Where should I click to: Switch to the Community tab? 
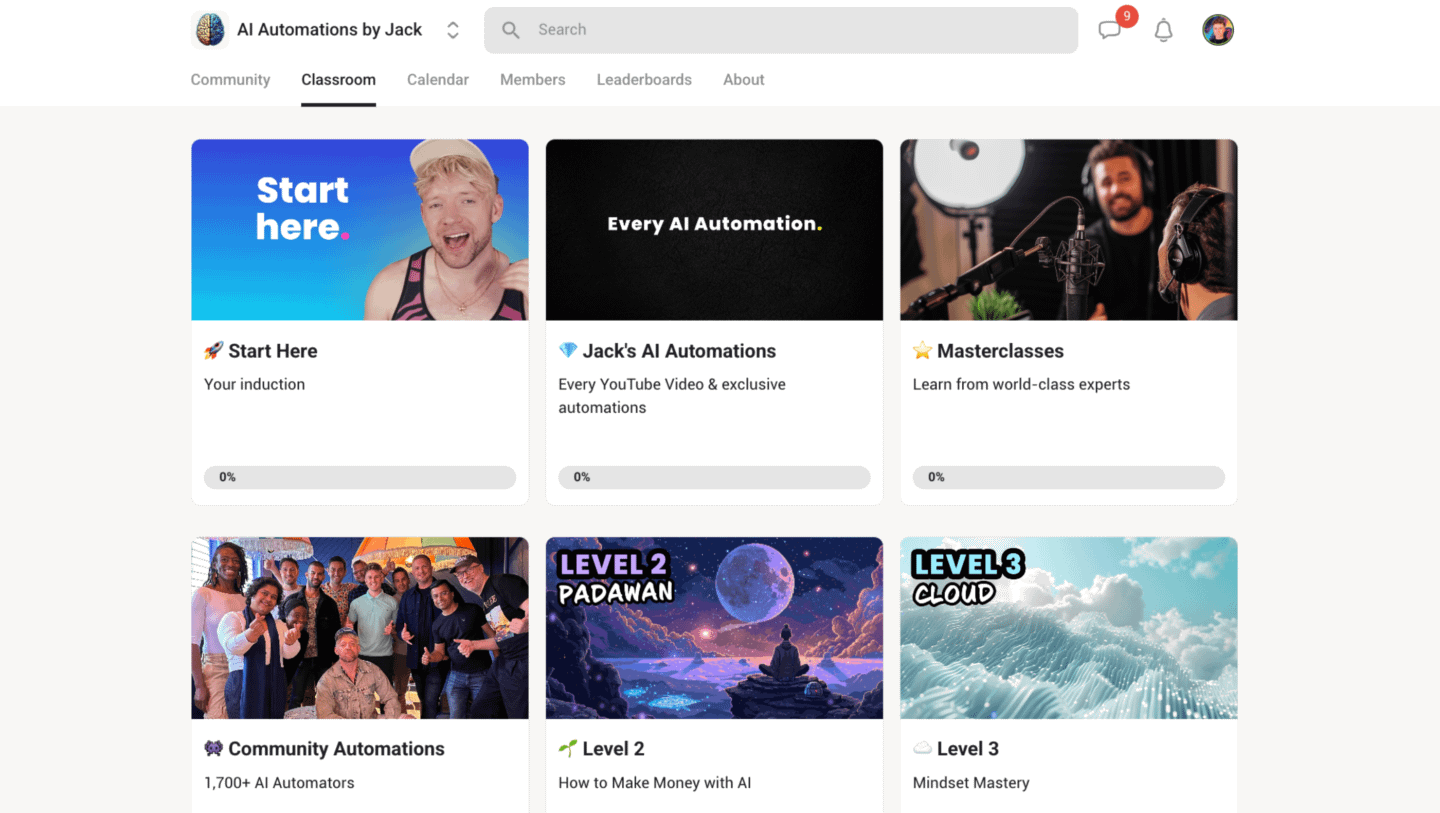tap(231, 80)
